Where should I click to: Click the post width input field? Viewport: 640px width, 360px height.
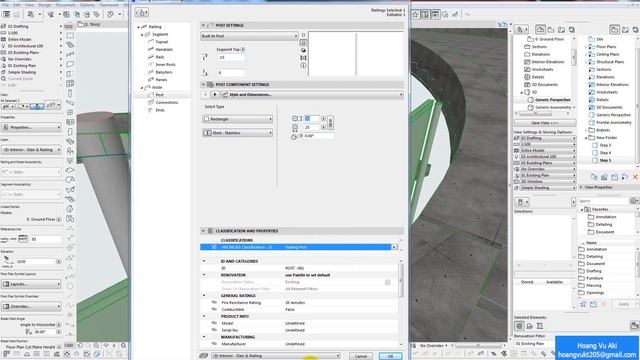pos(312,118)
